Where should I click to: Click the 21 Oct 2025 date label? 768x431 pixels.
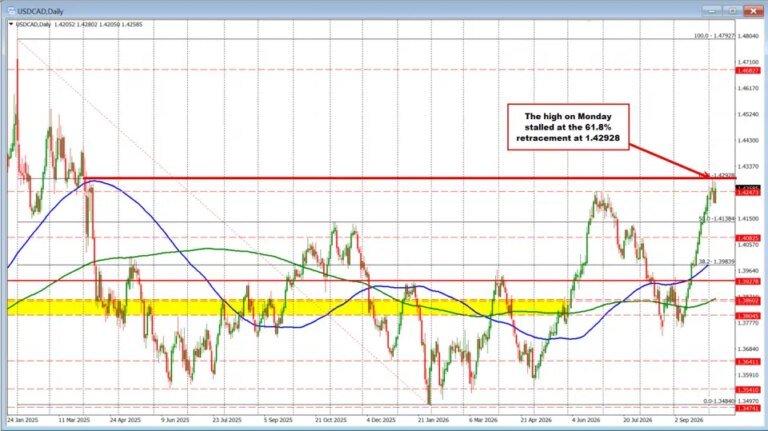point(330,420)
